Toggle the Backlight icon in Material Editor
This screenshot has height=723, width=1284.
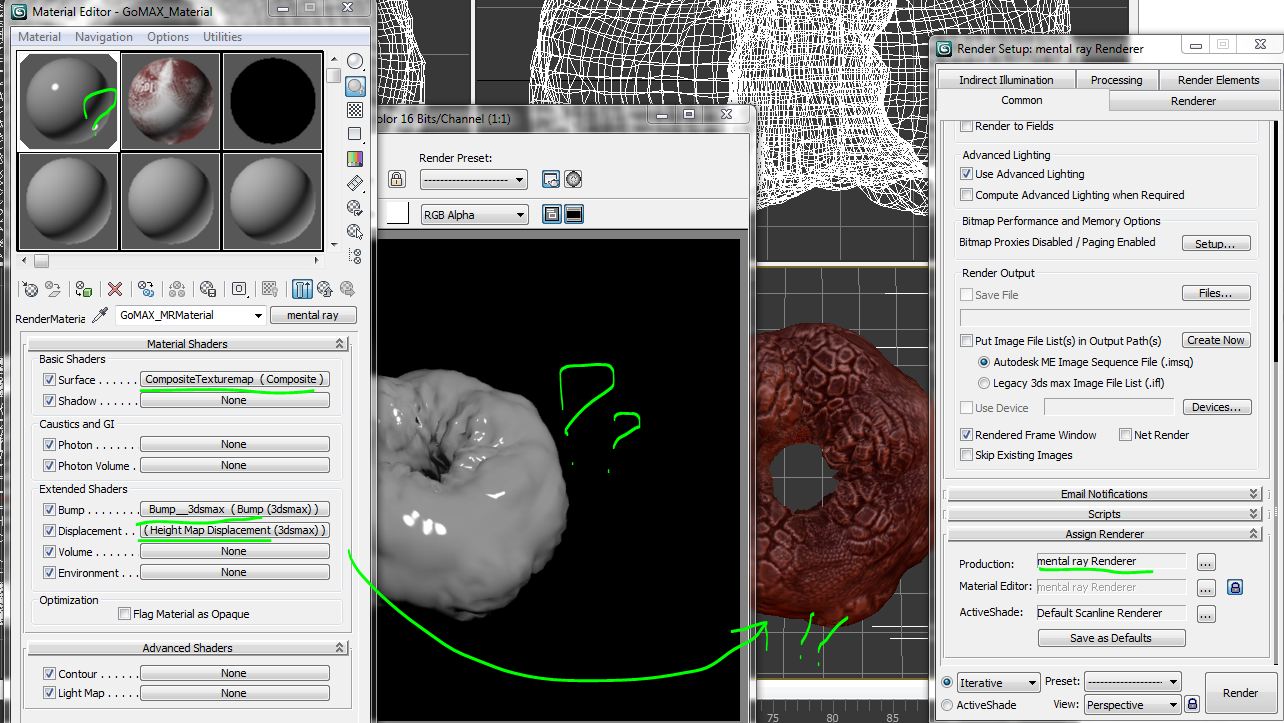point(355,86)
